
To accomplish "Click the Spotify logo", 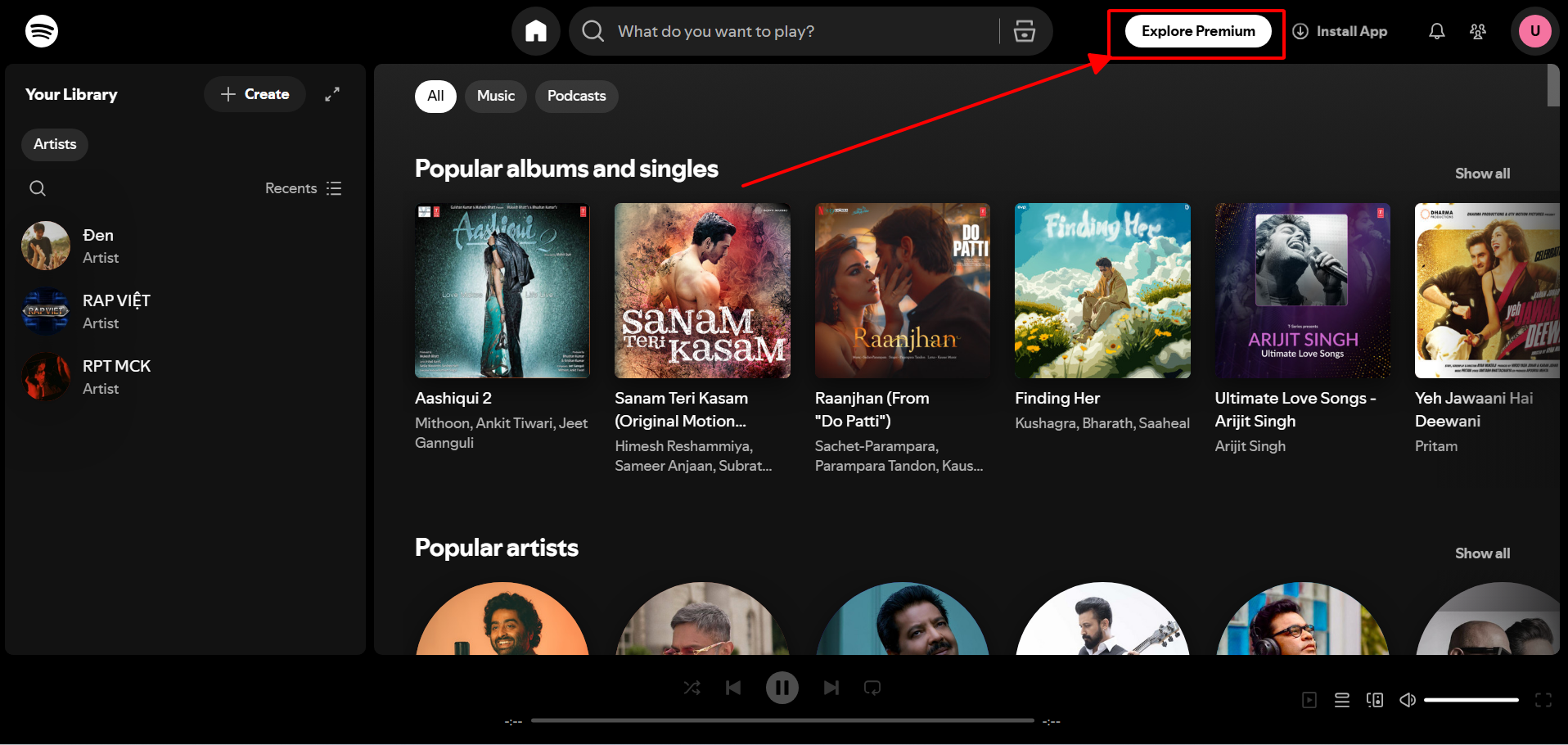I will pos(40,30).
